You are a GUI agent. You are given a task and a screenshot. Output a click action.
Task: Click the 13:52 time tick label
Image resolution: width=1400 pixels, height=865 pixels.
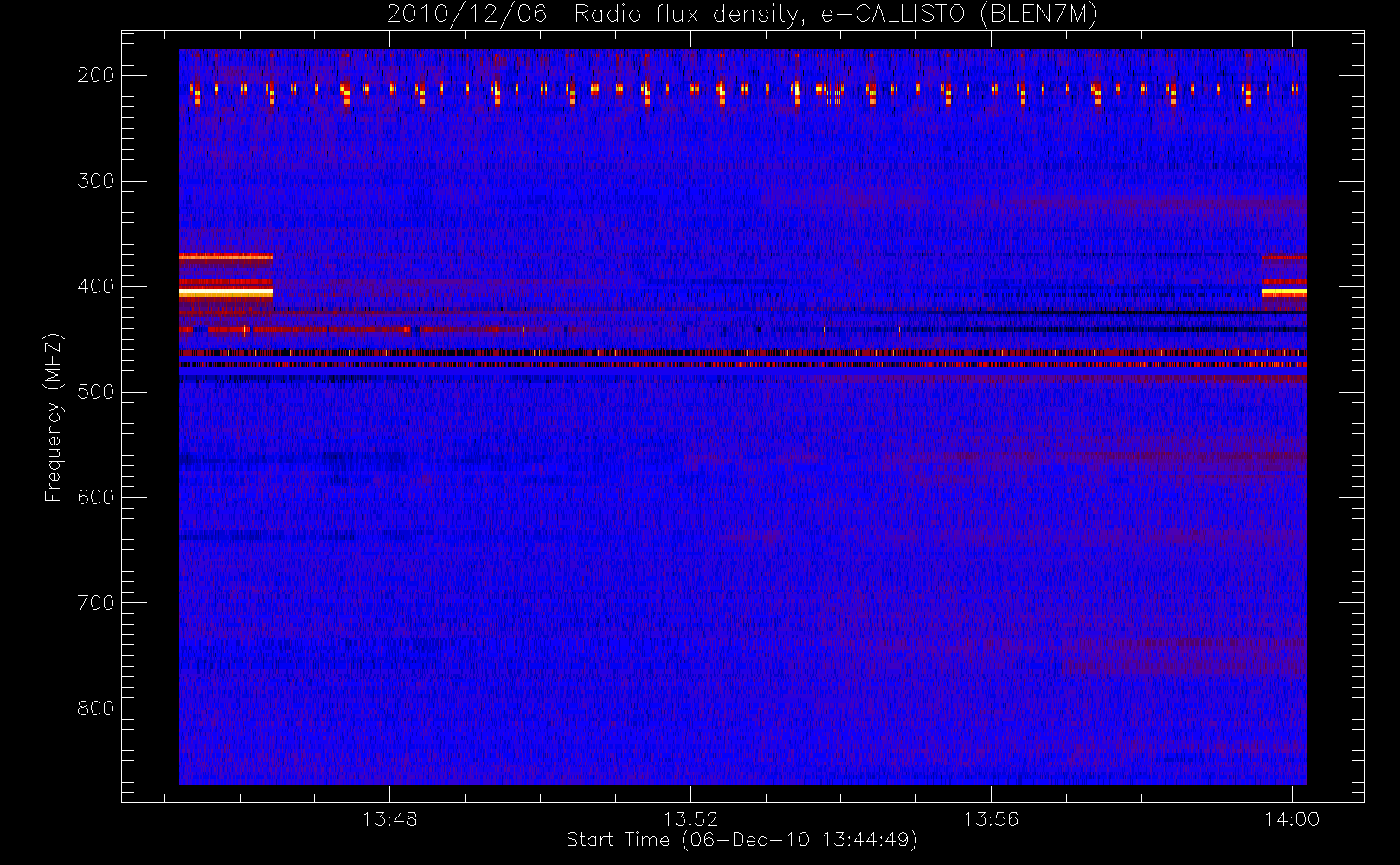coord(690,818)
